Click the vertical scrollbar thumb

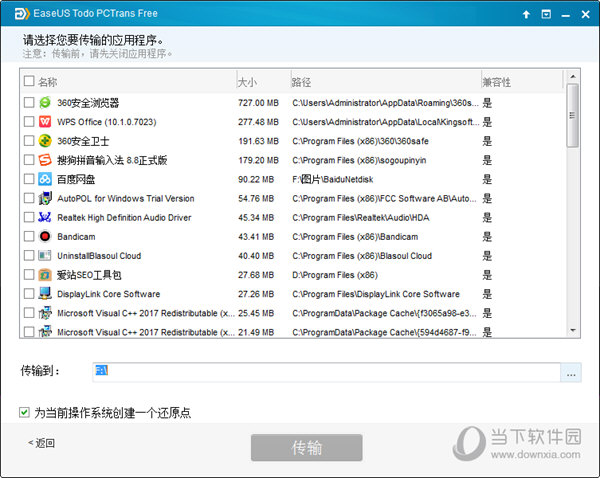572,116
